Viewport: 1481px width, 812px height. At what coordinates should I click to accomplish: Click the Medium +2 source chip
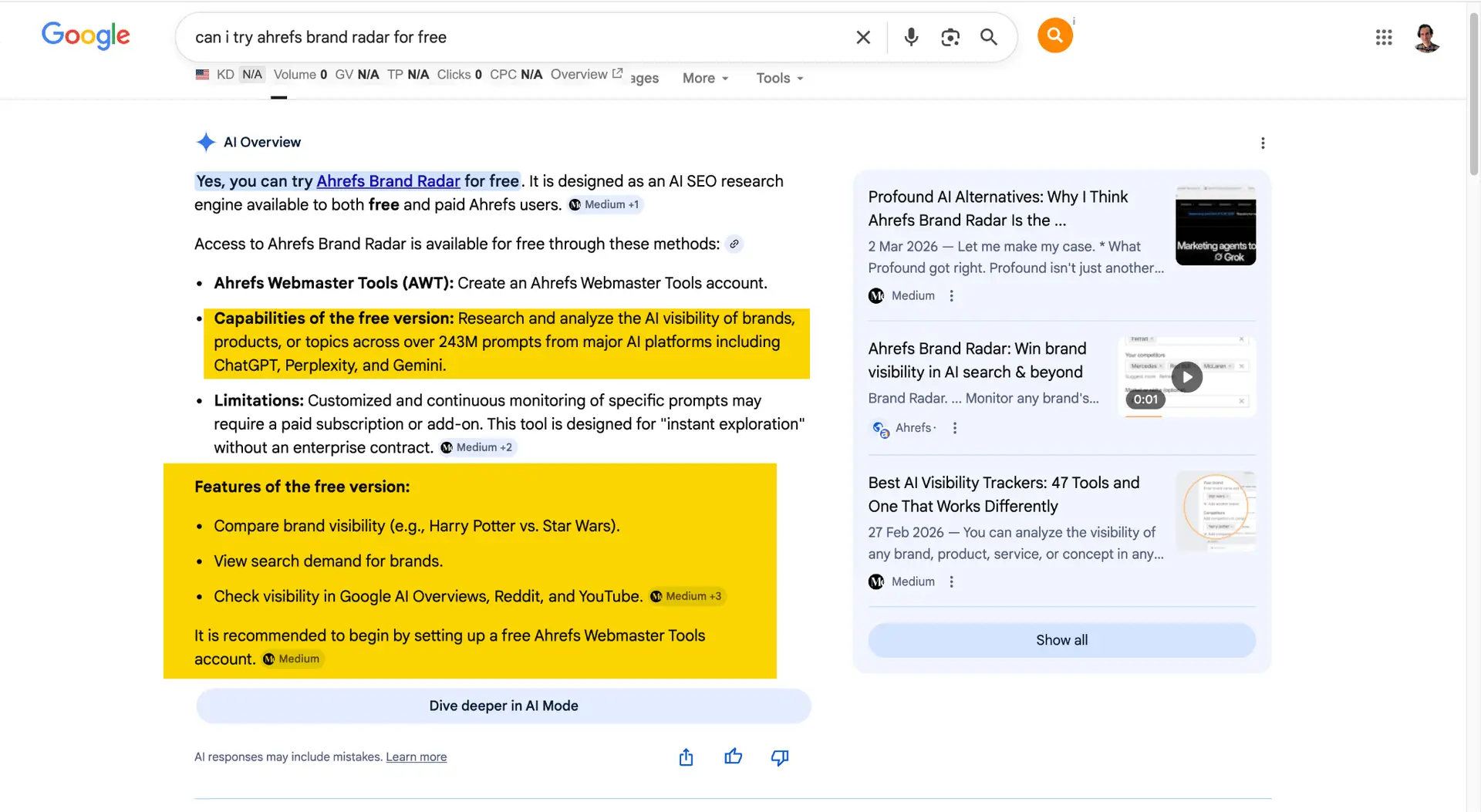click(x=477, y=447)
